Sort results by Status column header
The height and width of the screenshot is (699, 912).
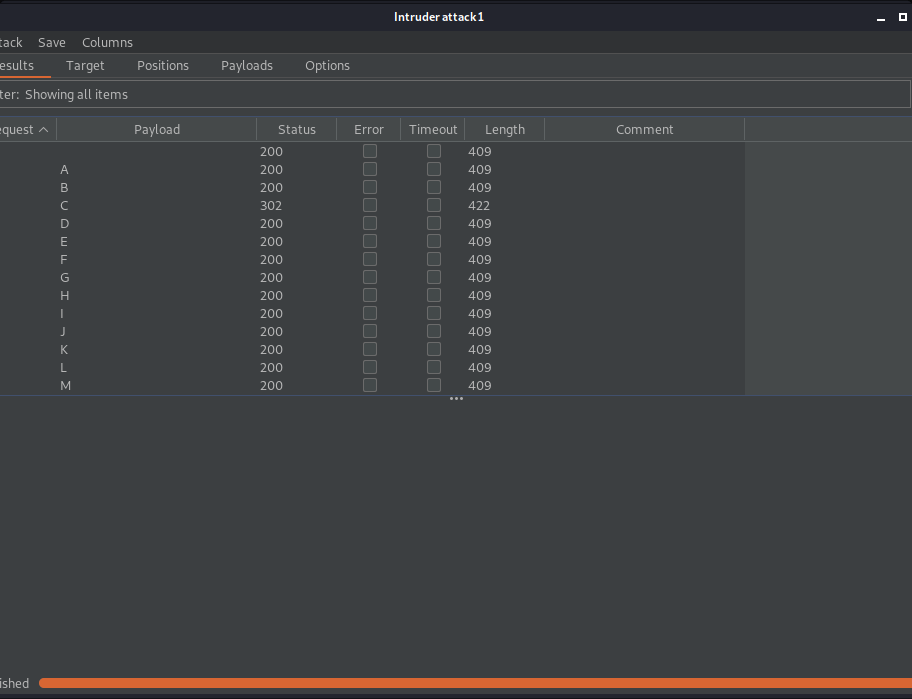coord(297,130)
